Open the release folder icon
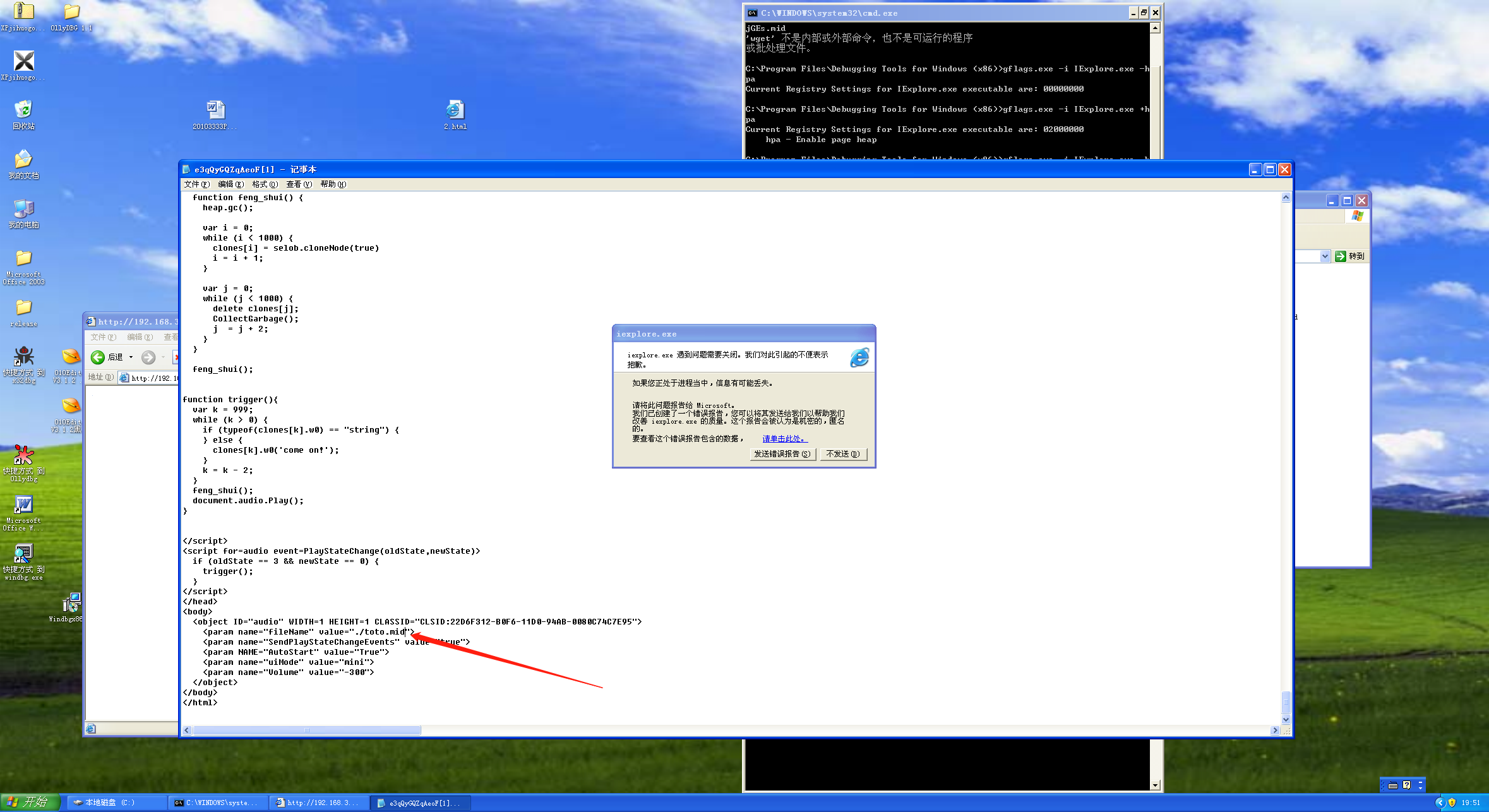 [x=23, y=308]
